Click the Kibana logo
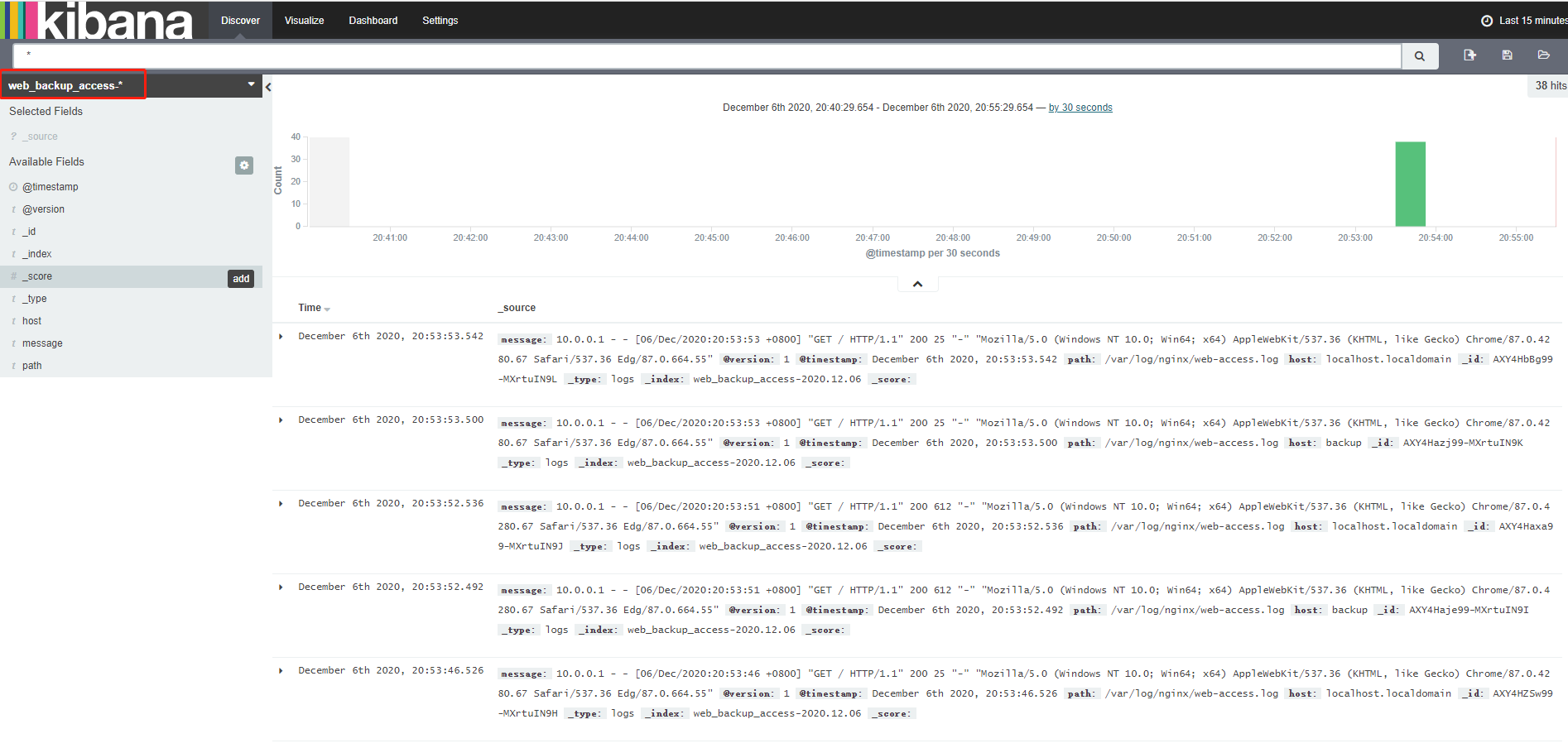Screen dimensions: 1568x748 click(98, 21)
